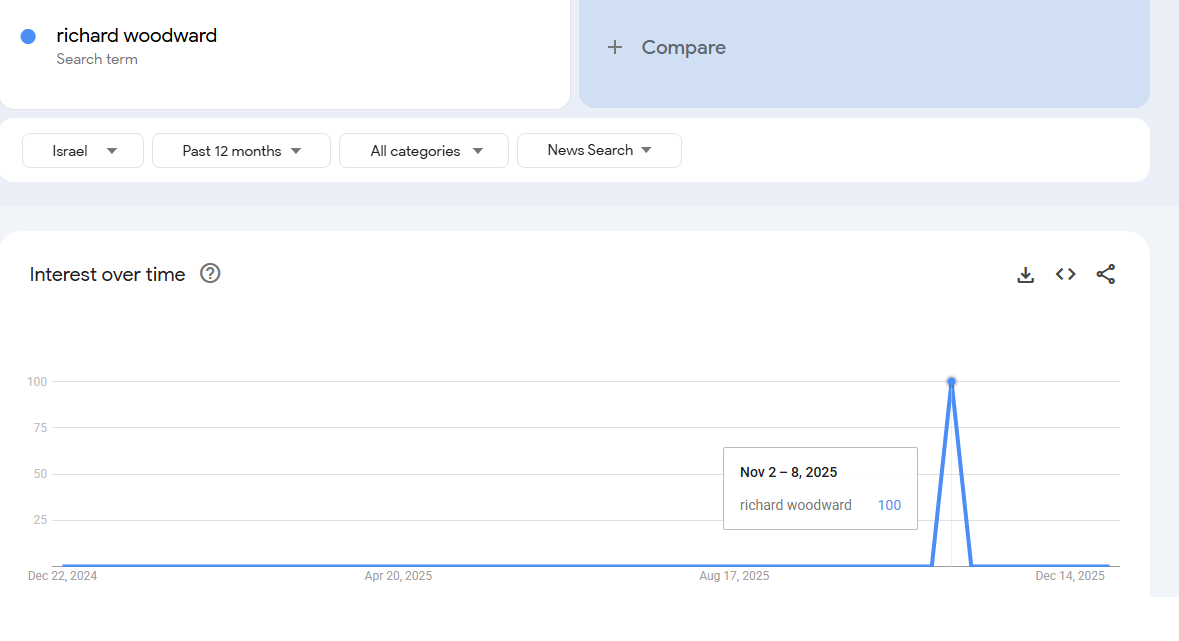The height and width of the screenshot is (641, 1179).
Task: Open the All categories dropdown
Action: pyautogui.click(x=424, y=150)
